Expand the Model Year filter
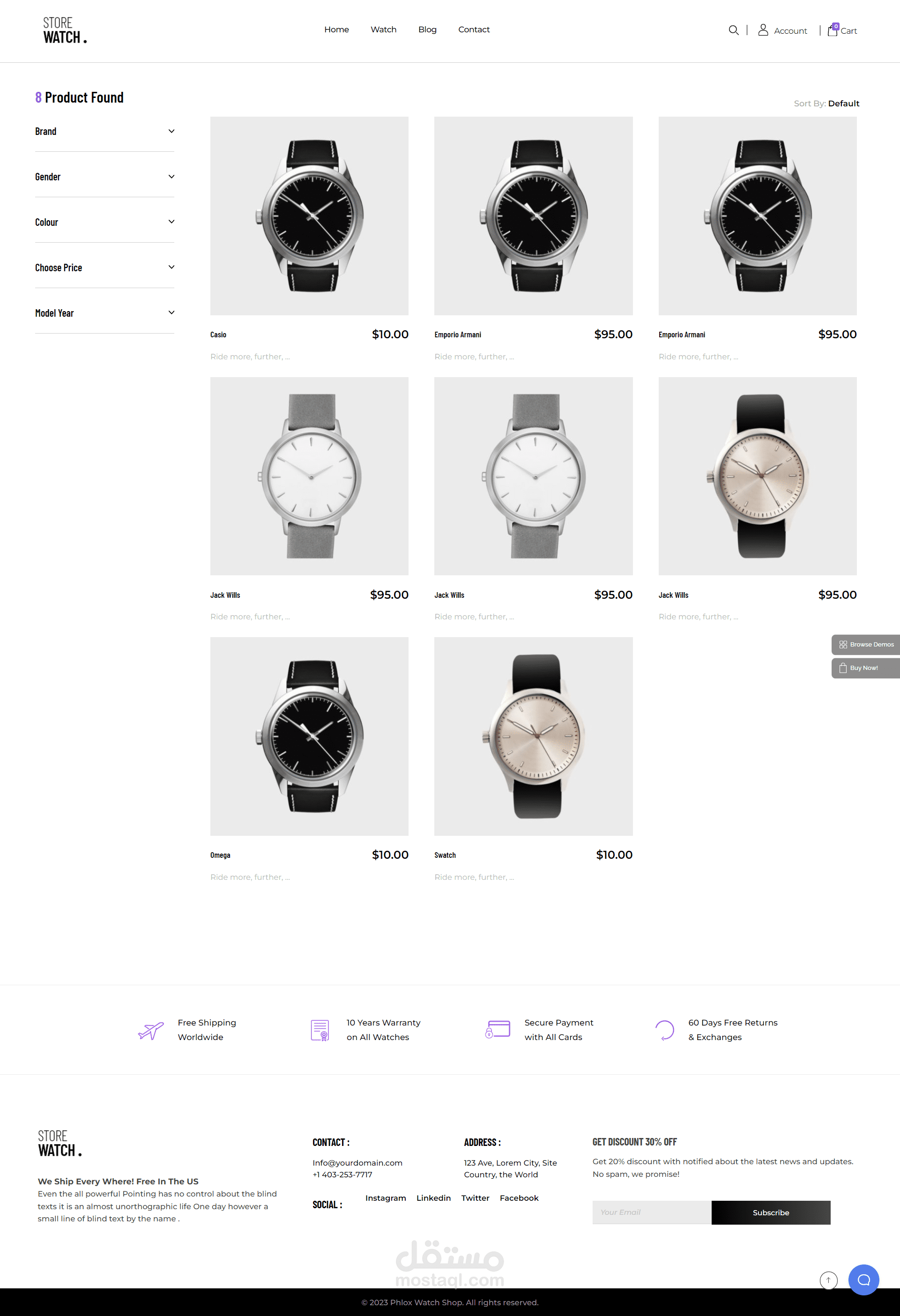This screenshot has height=1316, width=900. pyautogui.click(x=105, y=312)
